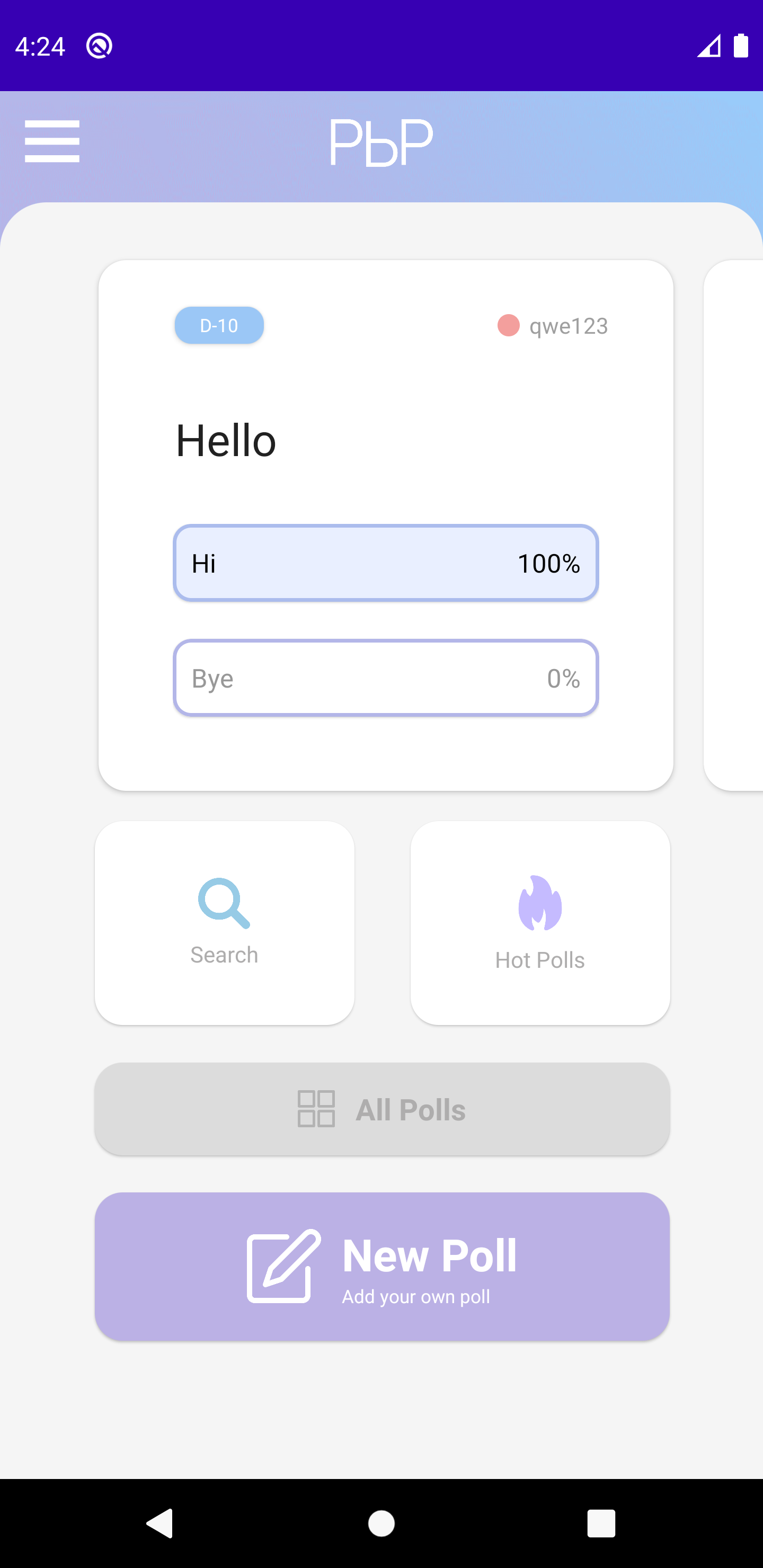Tap the Android home circle button
The height and width of the screenshot is (1568, 763).
click(x=382, y=1524)
